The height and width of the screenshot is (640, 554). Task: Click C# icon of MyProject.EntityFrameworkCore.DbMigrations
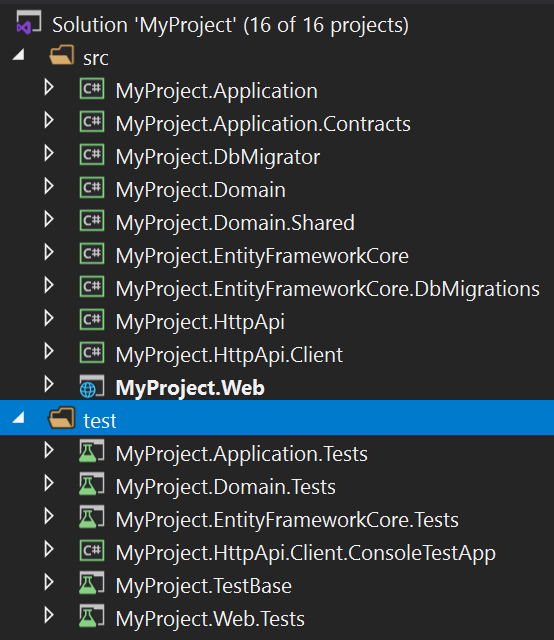coord(92,287)
